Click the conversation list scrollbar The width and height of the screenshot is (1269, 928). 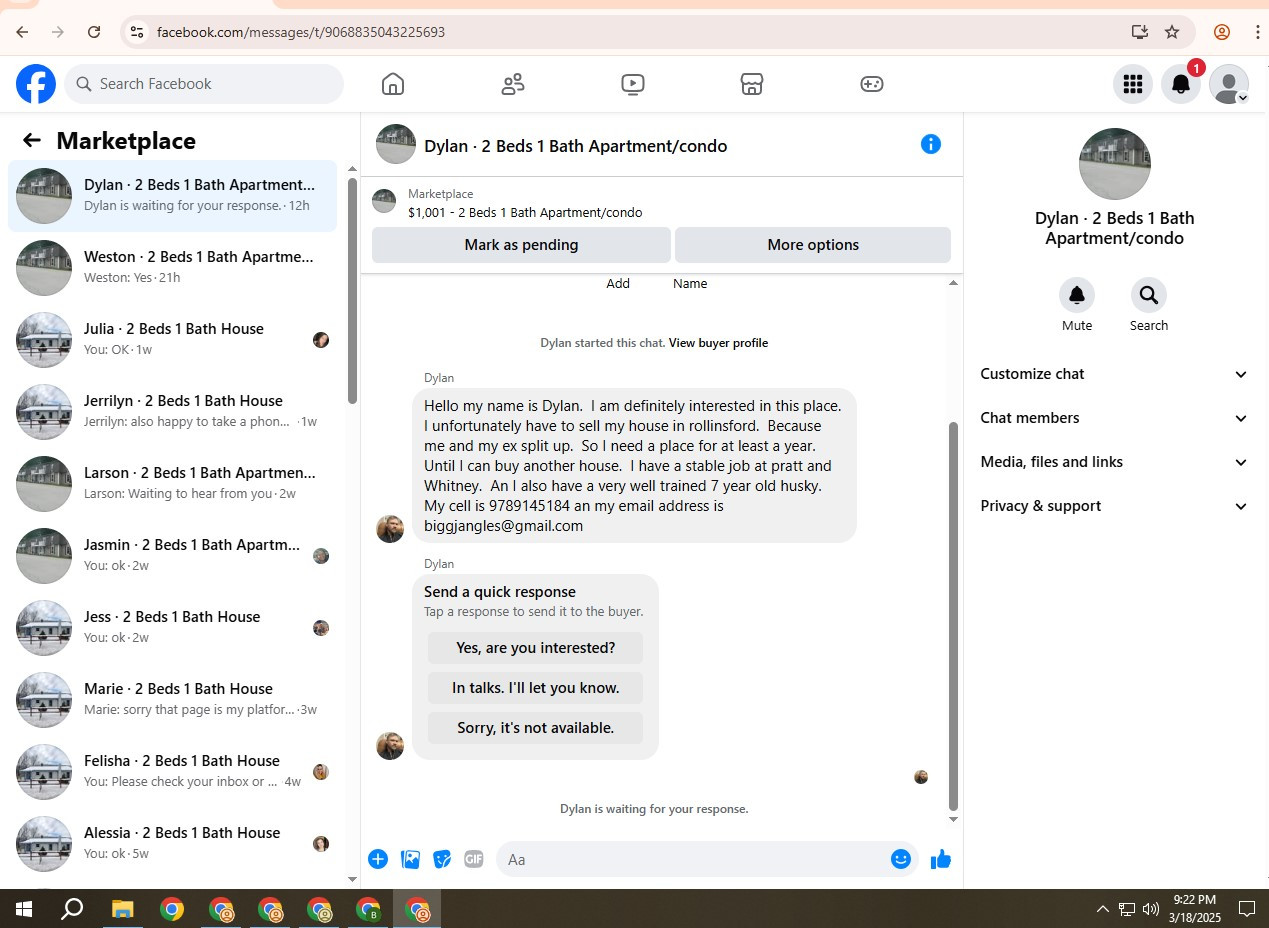click(352, 291)
